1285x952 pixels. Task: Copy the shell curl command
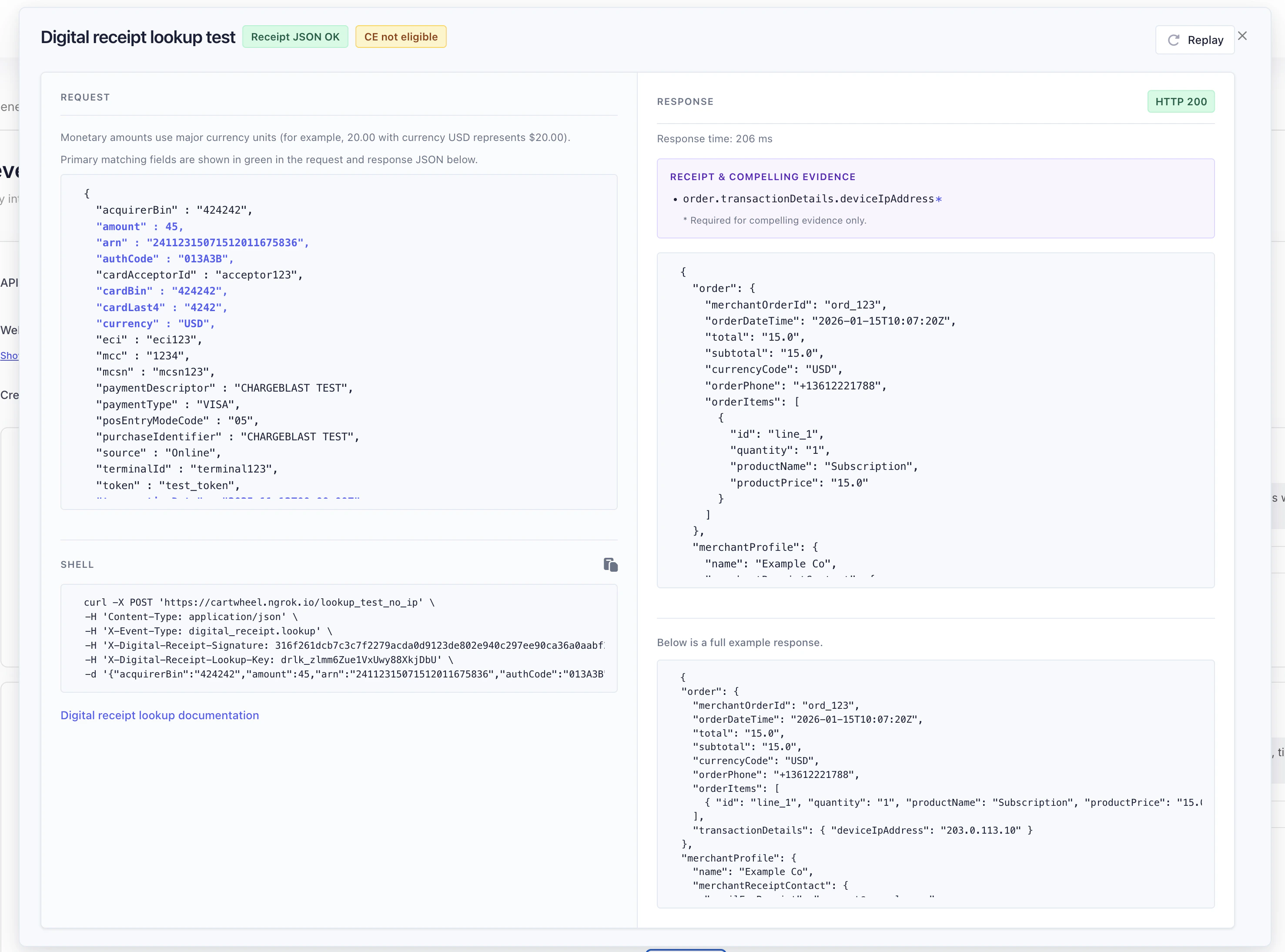610,564
